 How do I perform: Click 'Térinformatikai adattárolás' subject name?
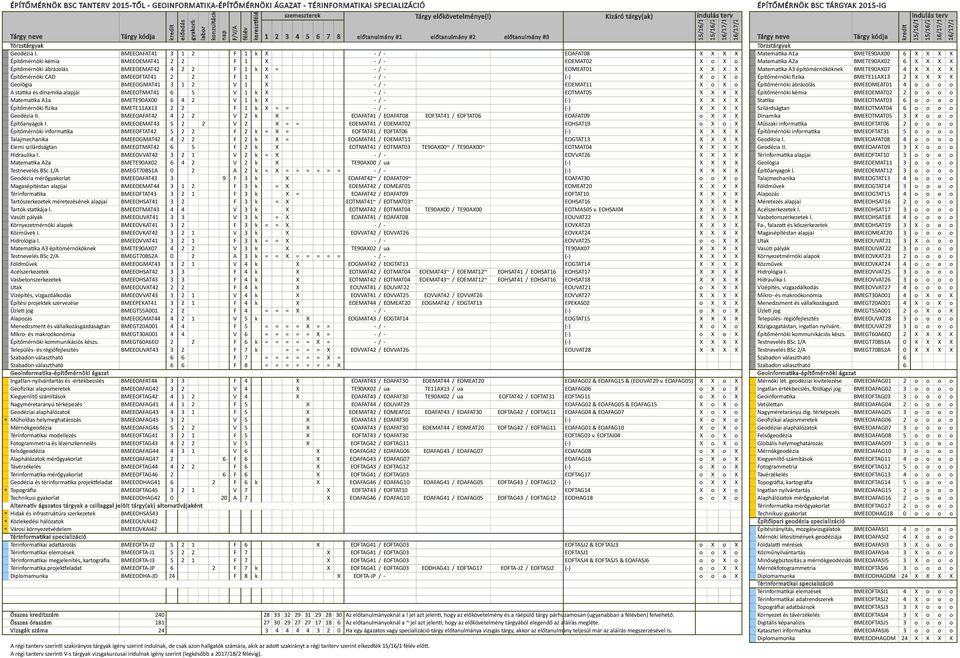tap(43, 545)
